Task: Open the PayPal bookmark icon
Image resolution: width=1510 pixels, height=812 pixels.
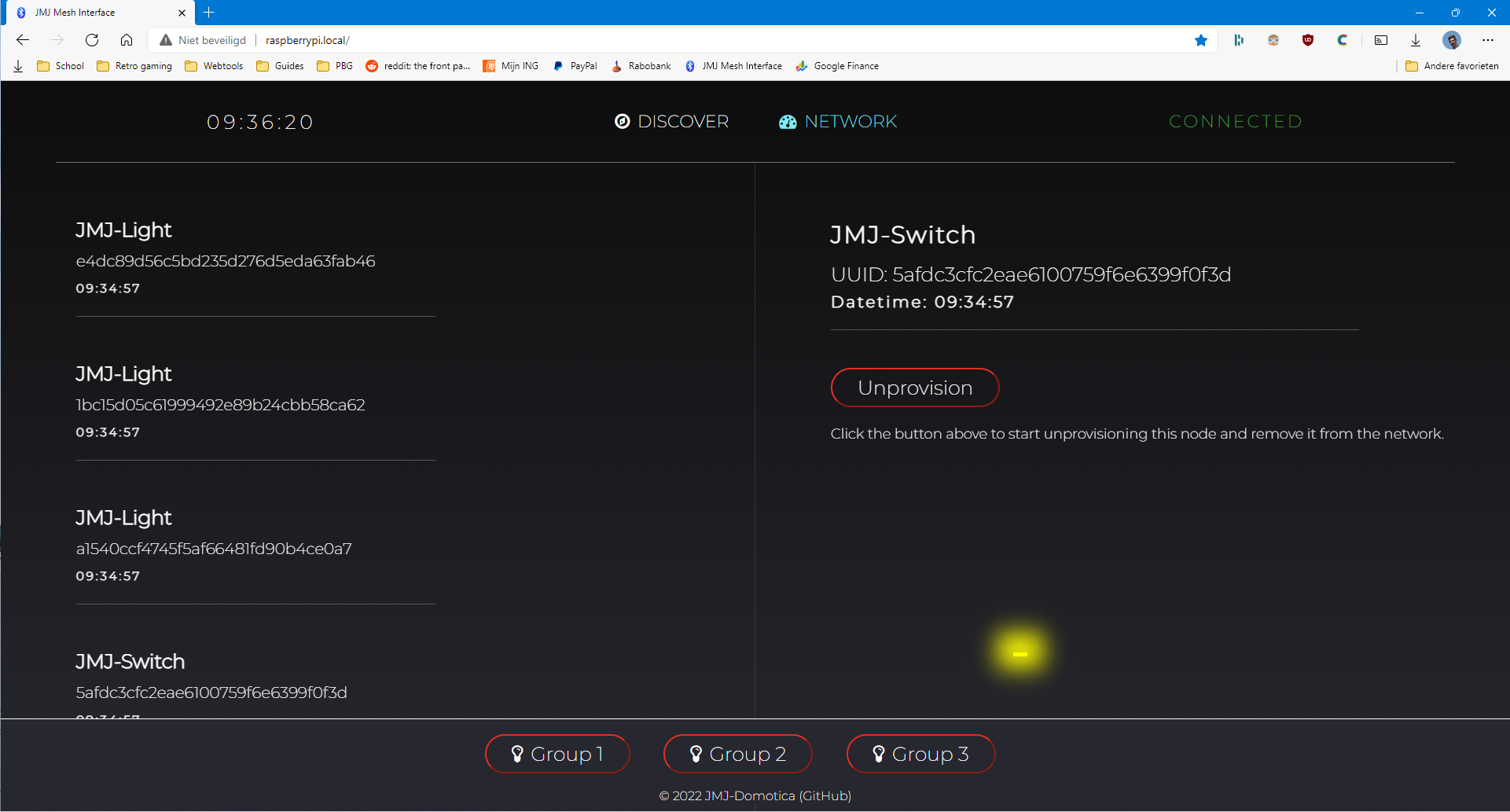Action: (x=557, y=66)
